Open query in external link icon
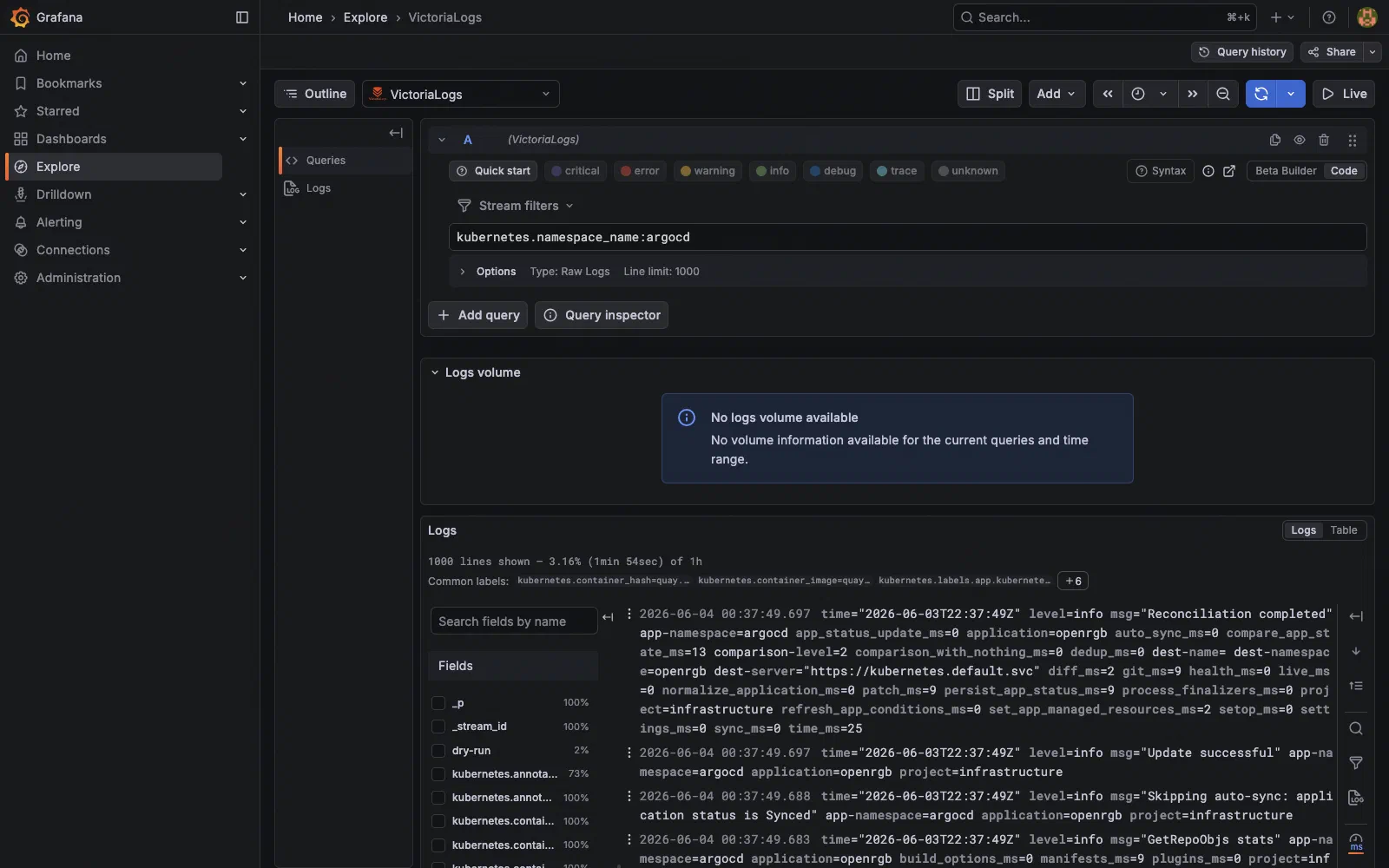Viewport: 1389px width, 868px height. [1229, 171]
